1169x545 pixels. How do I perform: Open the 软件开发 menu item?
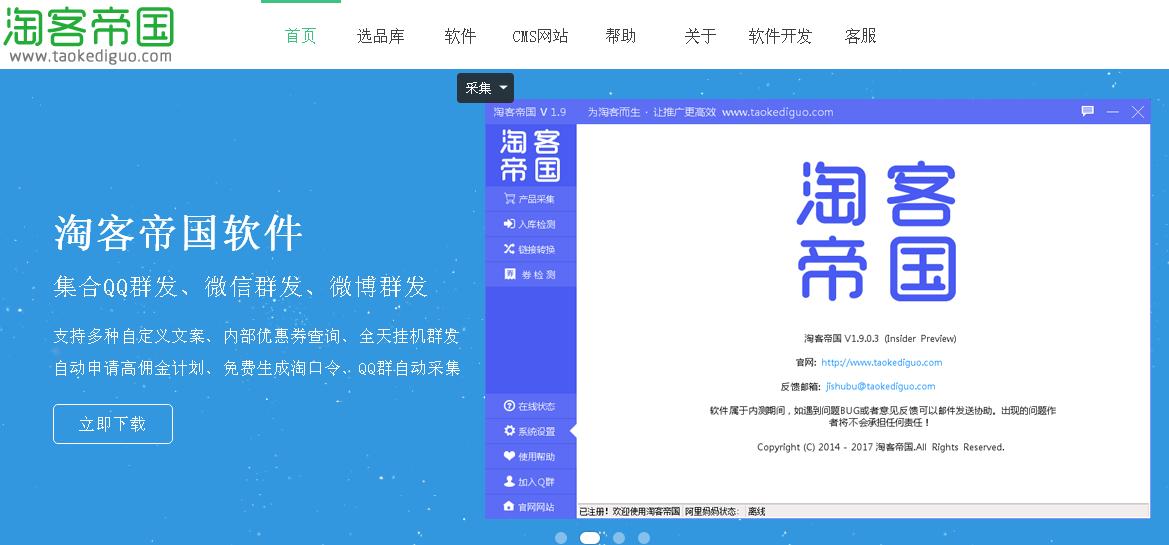point(780,36)
